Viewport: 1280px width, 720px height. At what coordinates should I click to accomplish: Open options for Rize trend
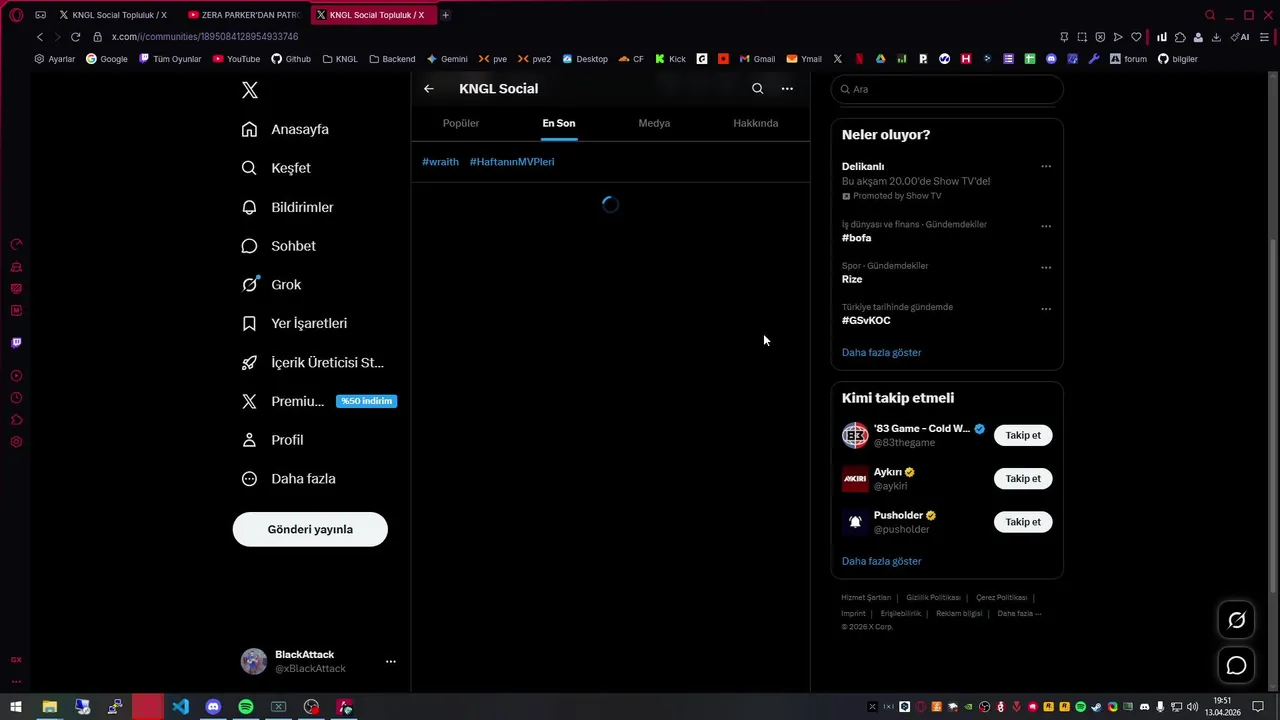click(x=1046, y=268)
